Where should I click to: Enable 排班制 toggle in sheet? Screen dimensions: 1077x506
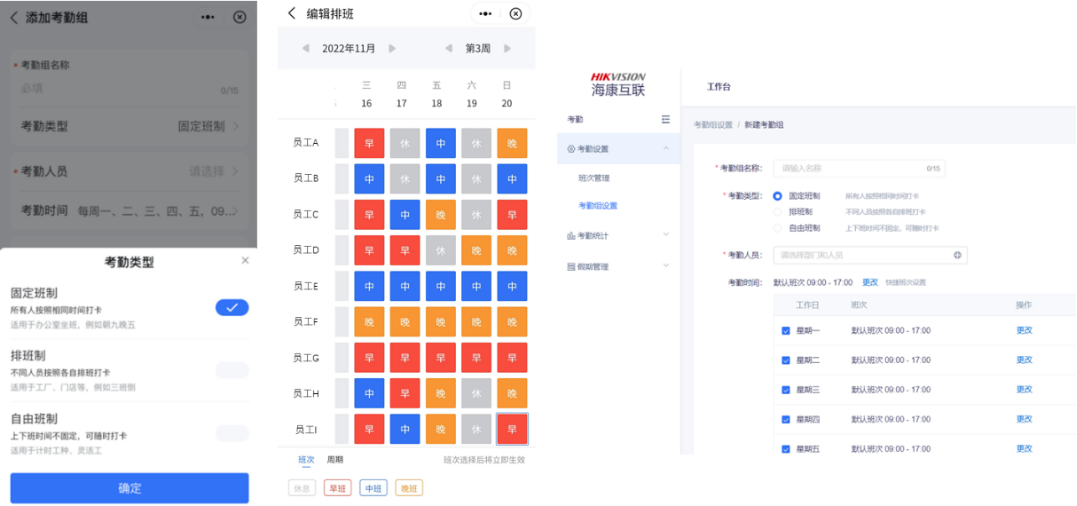(232, 370)
